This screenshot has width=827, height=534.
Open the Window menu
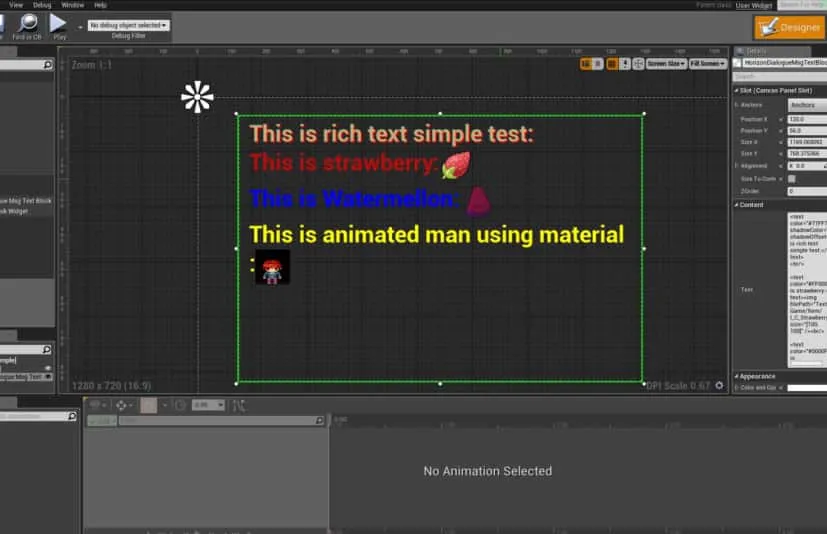coord(72,5)
